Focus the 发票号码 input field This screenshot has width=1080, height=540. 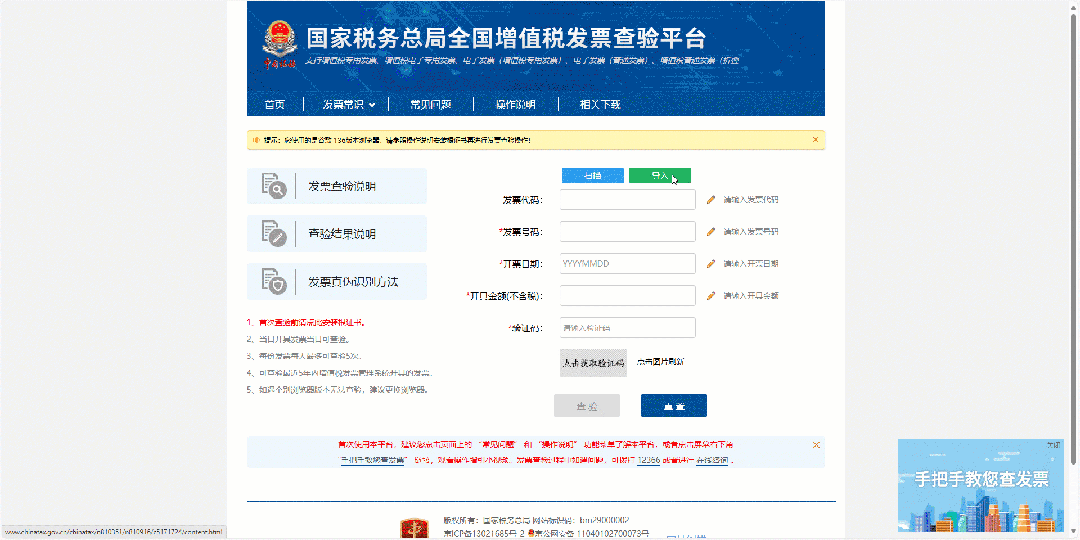[x=627, y=231]
